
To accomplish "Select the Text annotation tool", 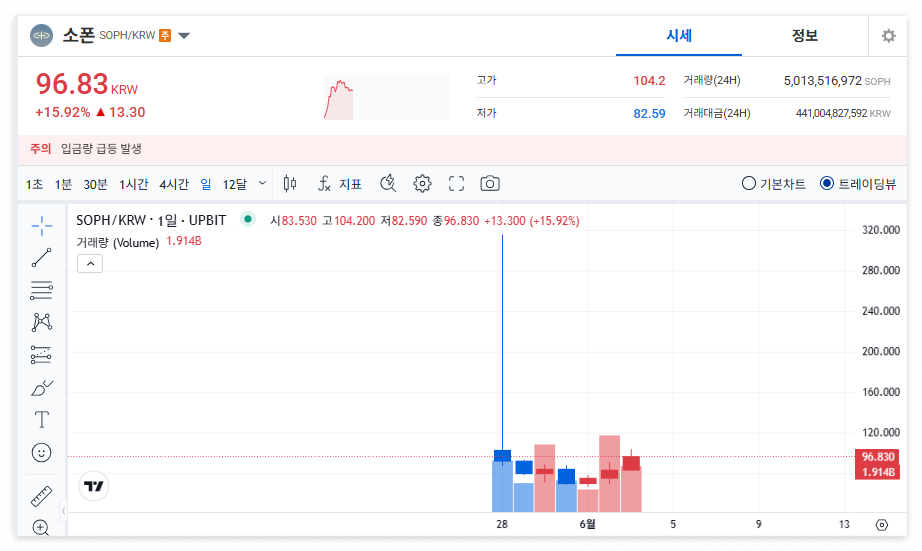I will click(x=42, y=420).
